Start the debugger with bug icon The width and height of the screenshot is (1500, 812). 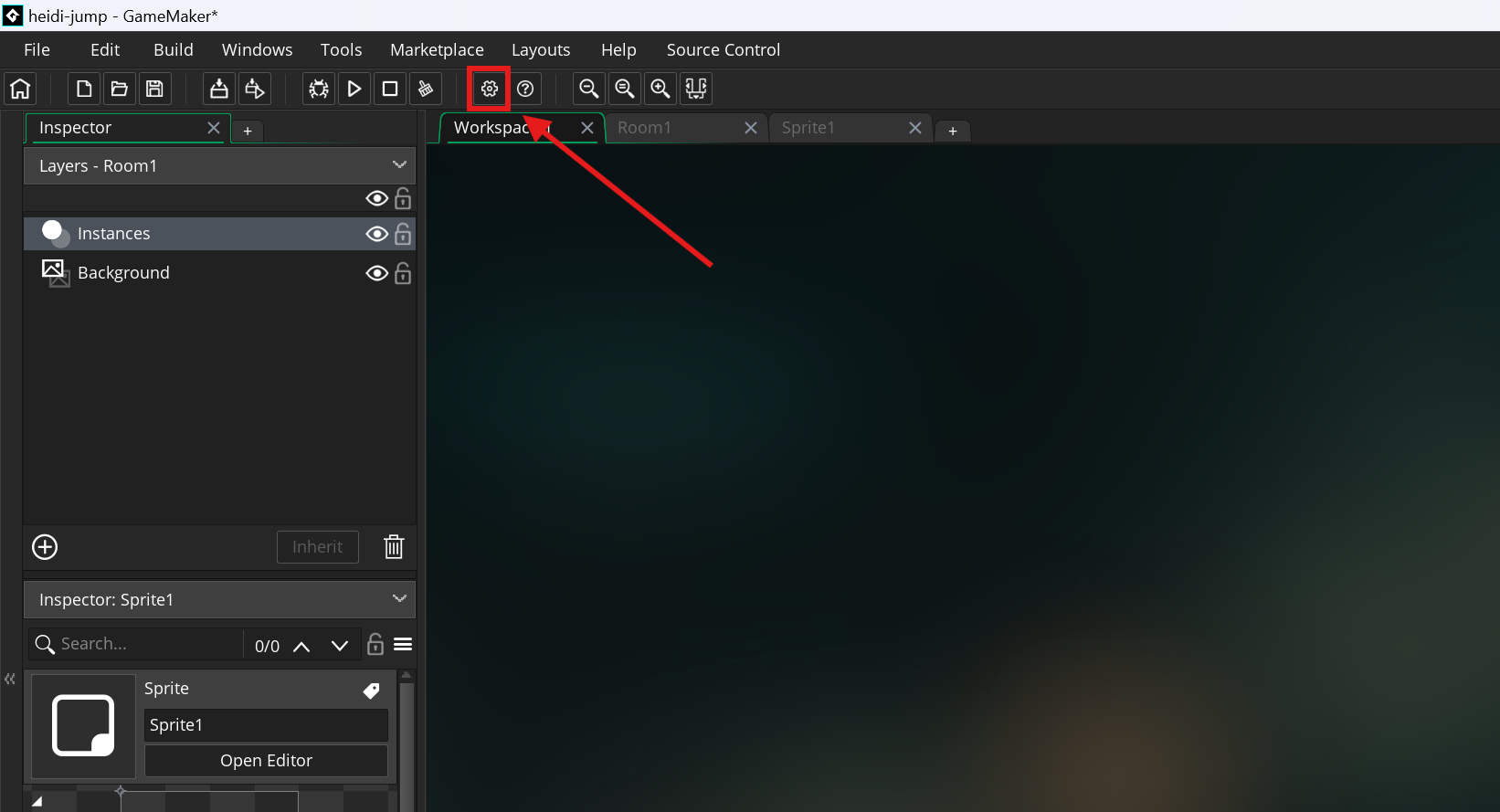point(319,89)
